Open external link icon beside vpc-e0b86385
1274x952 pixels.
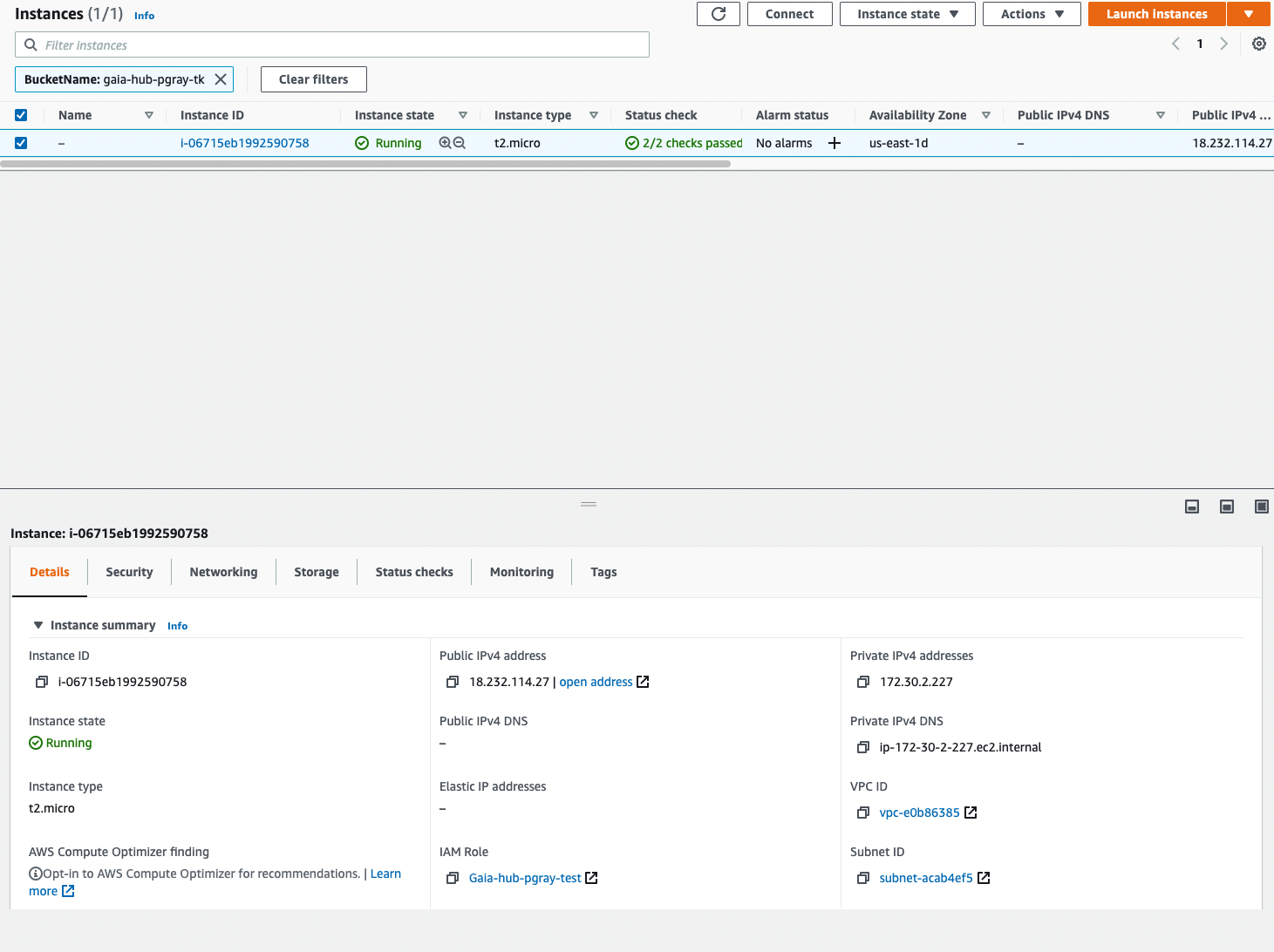coord(971,812)
